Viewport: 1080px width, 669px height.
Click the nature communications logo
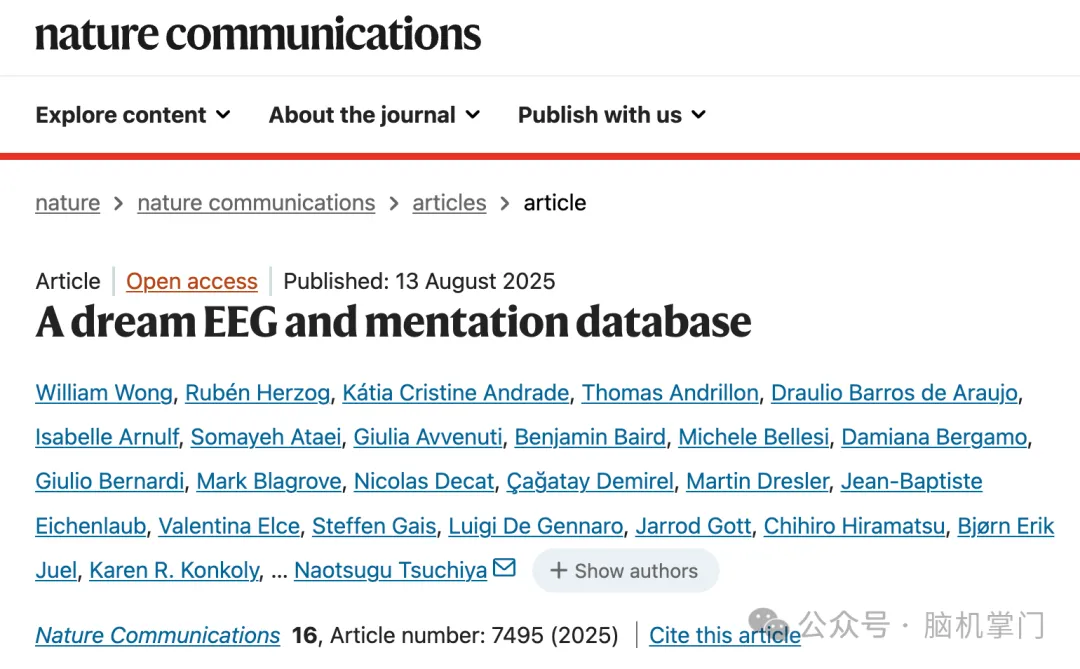[x=258, y=34]
